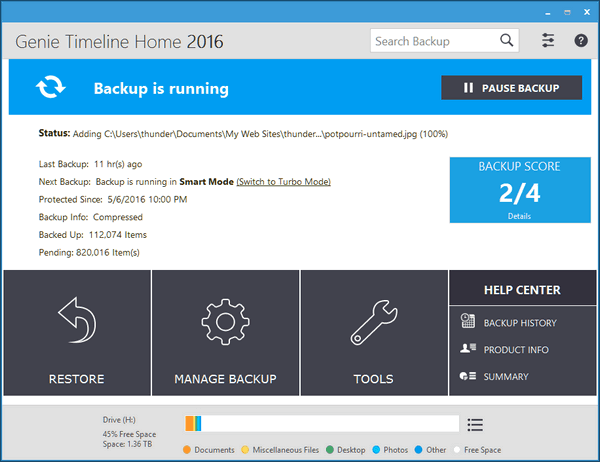Image resolution: width=600 pixels, height=462 pixels.
Task: Click the drive usage bar
Action: pos(322,424)
